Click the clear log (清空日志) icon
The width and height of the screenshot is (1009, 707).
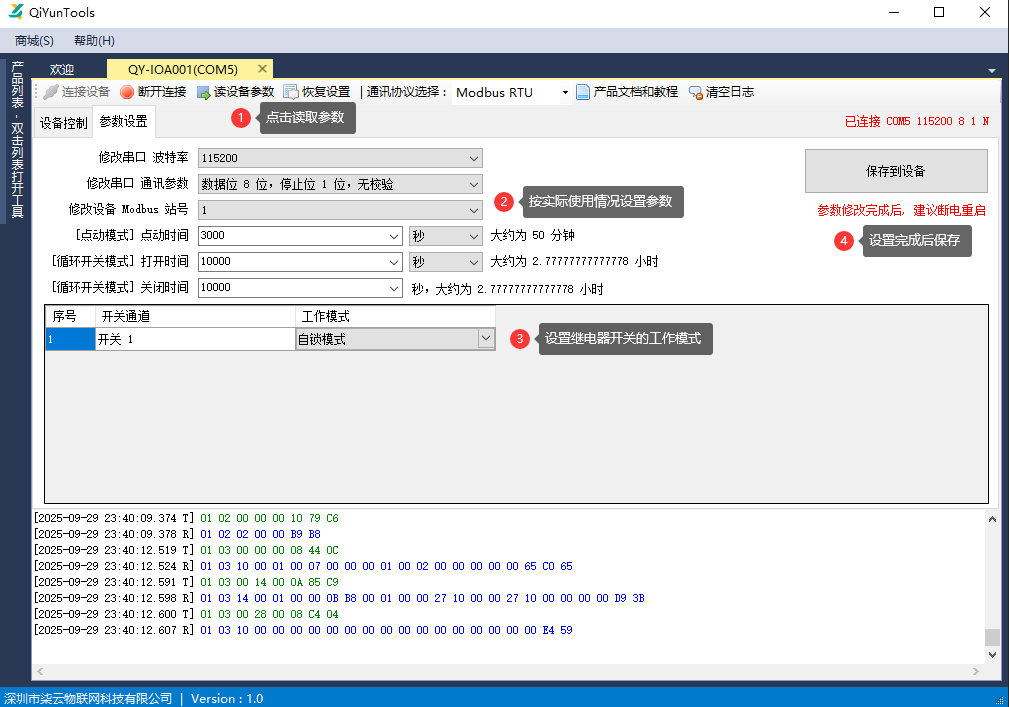tap(696, 92)
